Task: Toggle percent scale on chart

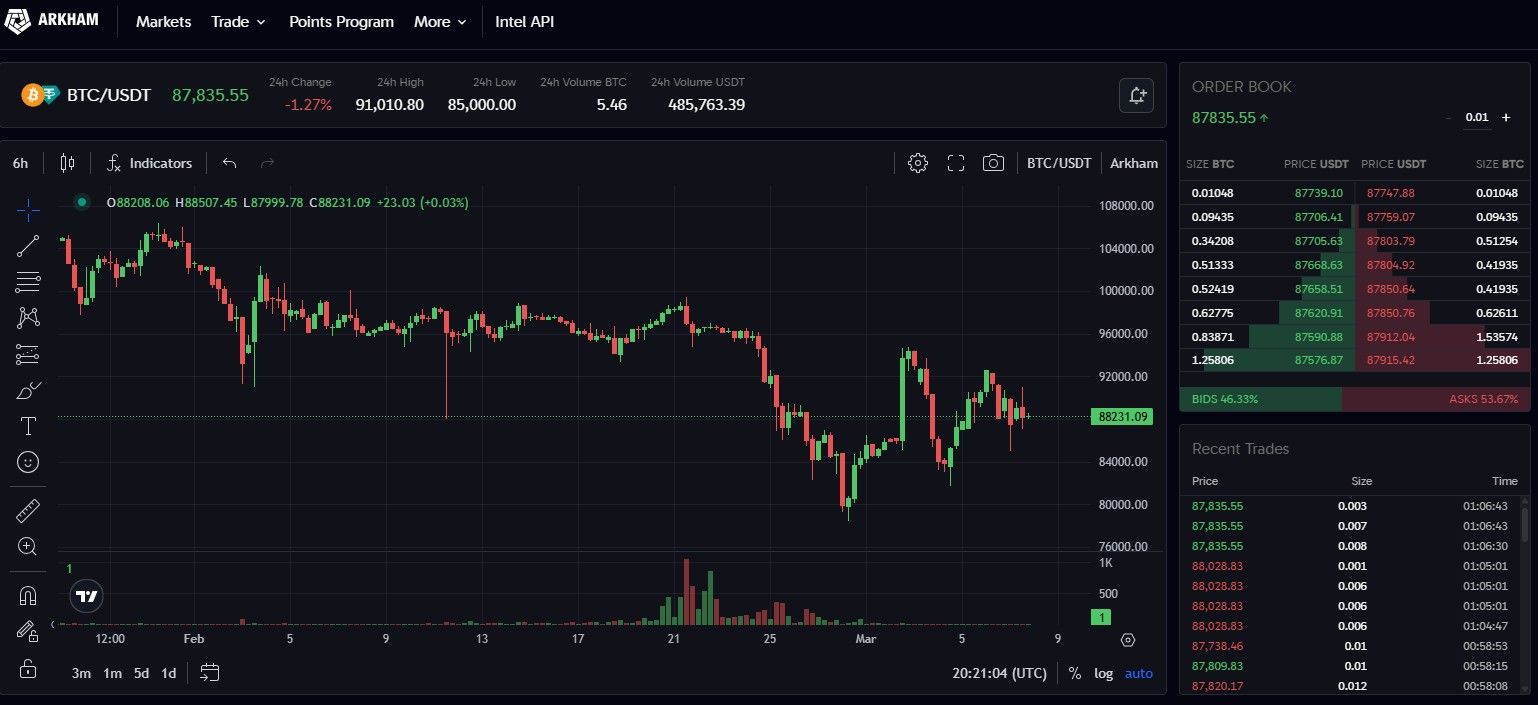Action: click(1074, 673)
